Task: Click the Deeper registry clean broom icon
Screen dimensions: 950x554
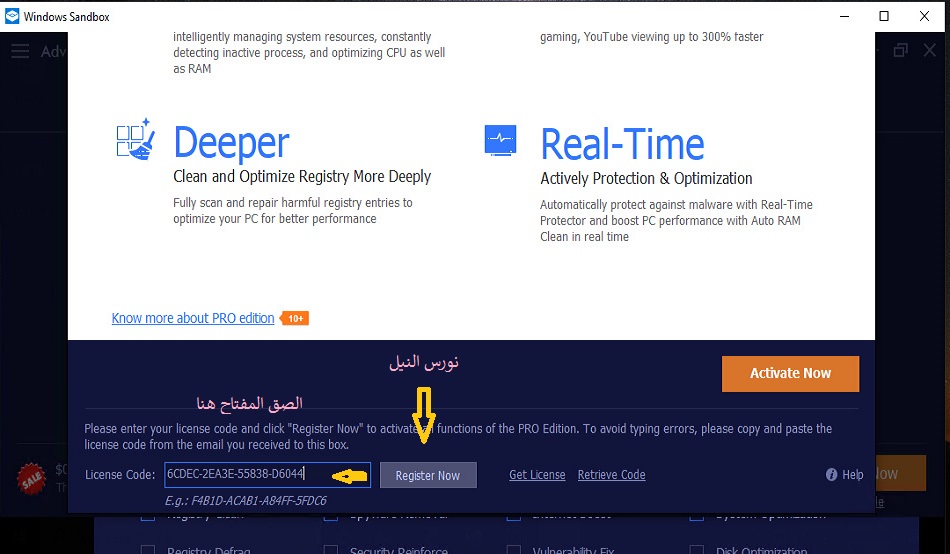Action: (x=136, y=140)
